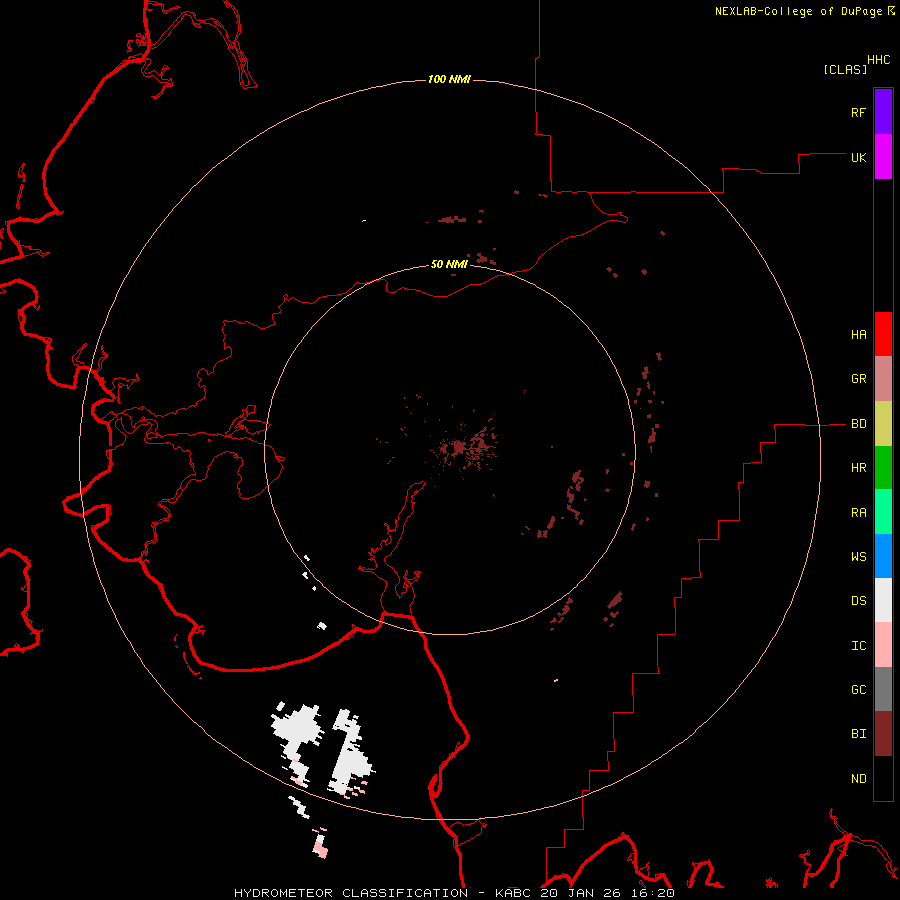Click the GC legend label
The image size is (900, 900).
point(858,690)
